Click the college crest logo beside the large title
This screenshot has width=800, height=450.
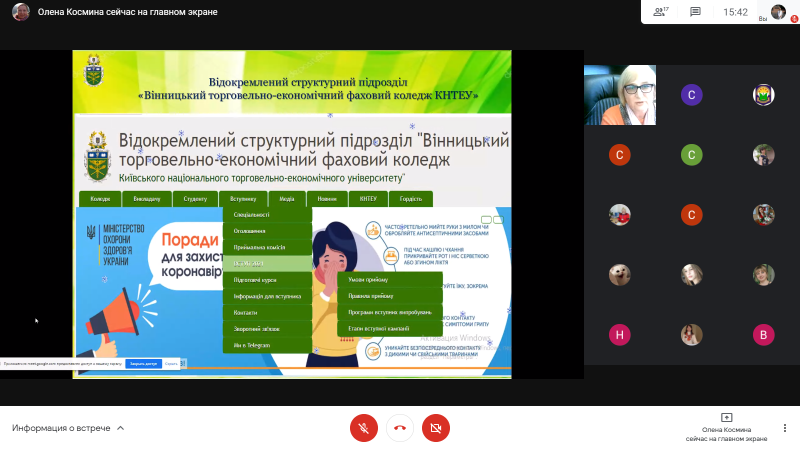tap(97, 157)
